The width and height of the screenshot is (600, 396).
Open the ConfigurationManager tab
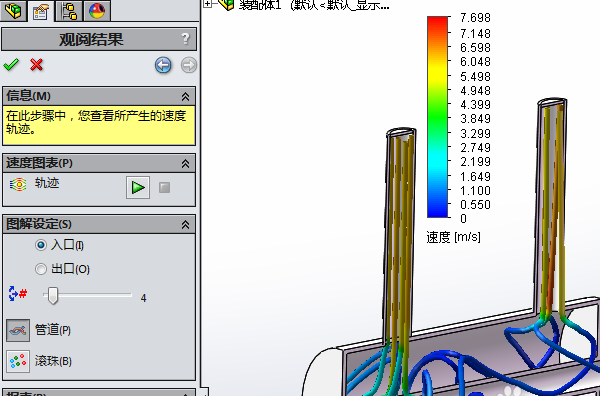(x=69, y=10)
